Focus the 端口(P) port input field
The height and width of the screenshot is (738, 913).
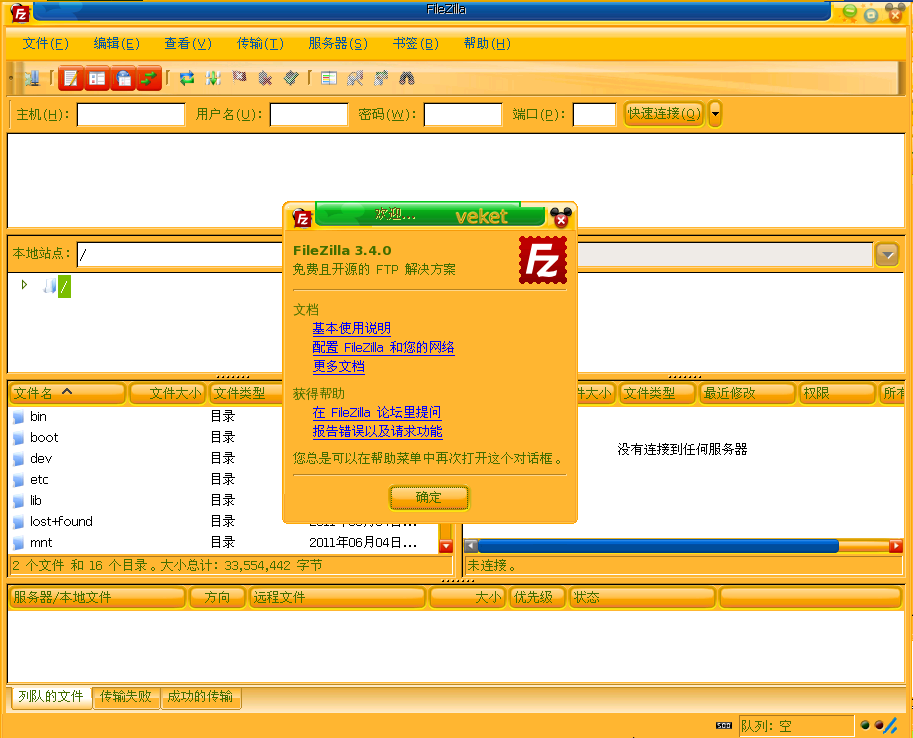[x=594, y=114]
